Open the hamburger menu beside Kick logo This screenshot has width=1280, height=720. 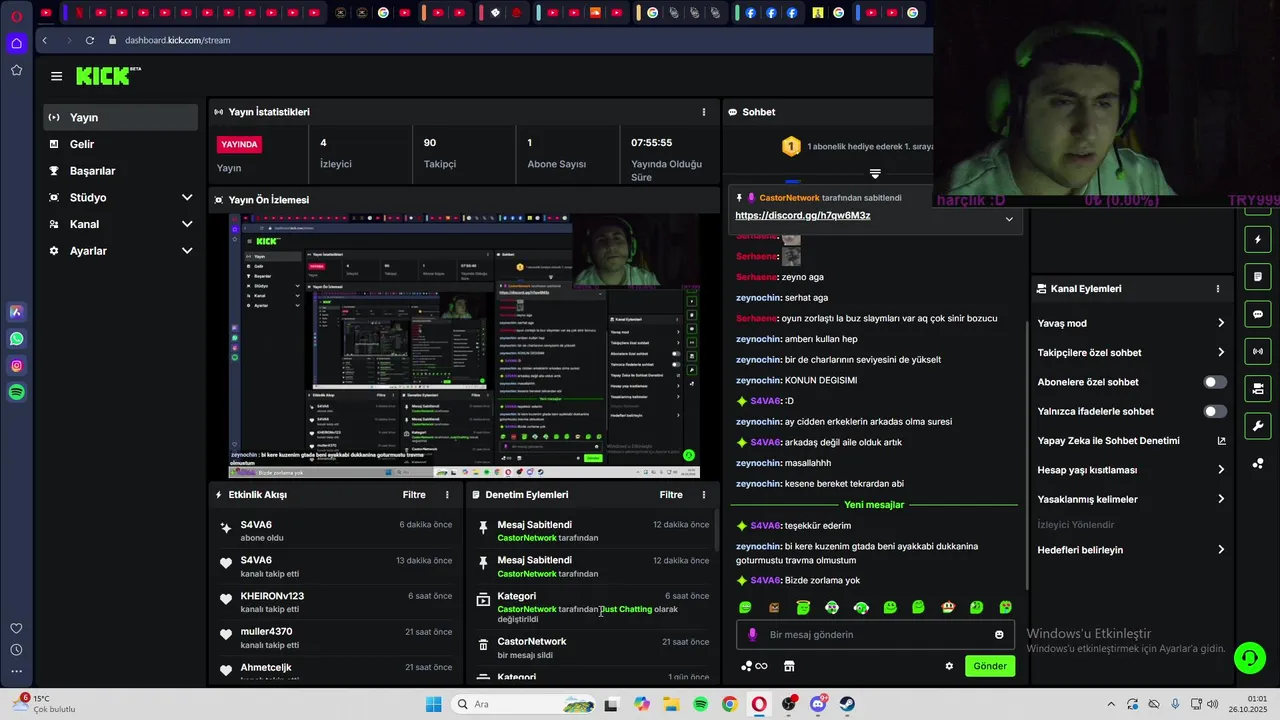pos(56,76)
